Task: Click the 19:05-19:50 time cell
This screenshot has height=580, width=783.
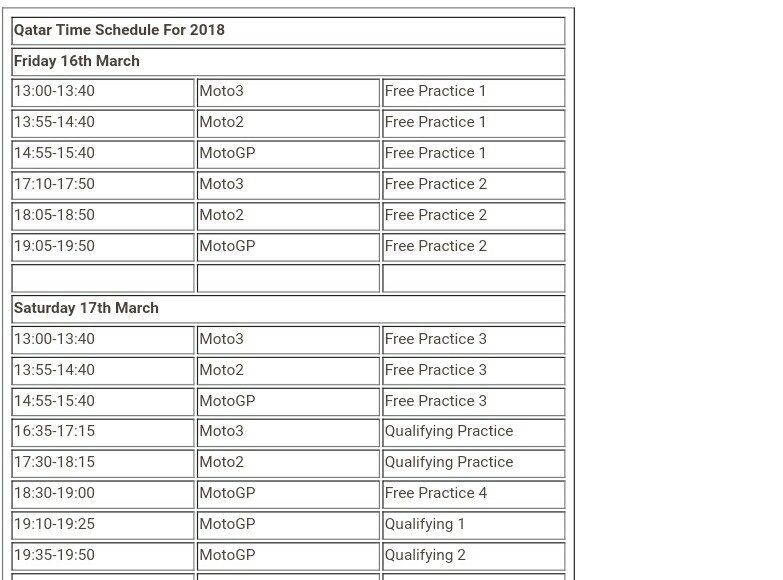Action: 54,246
